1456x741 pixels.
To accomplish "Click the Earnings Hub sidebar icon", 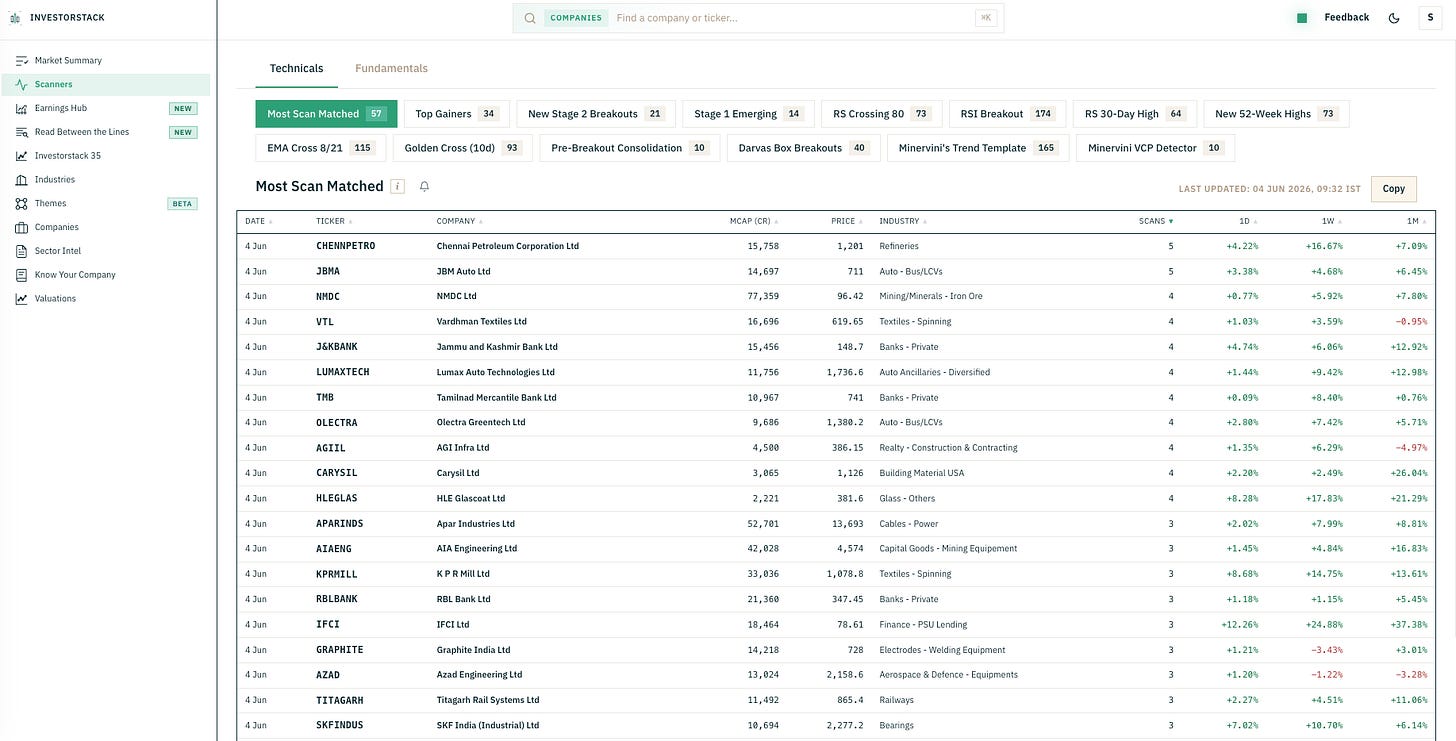I will point(22,108).
